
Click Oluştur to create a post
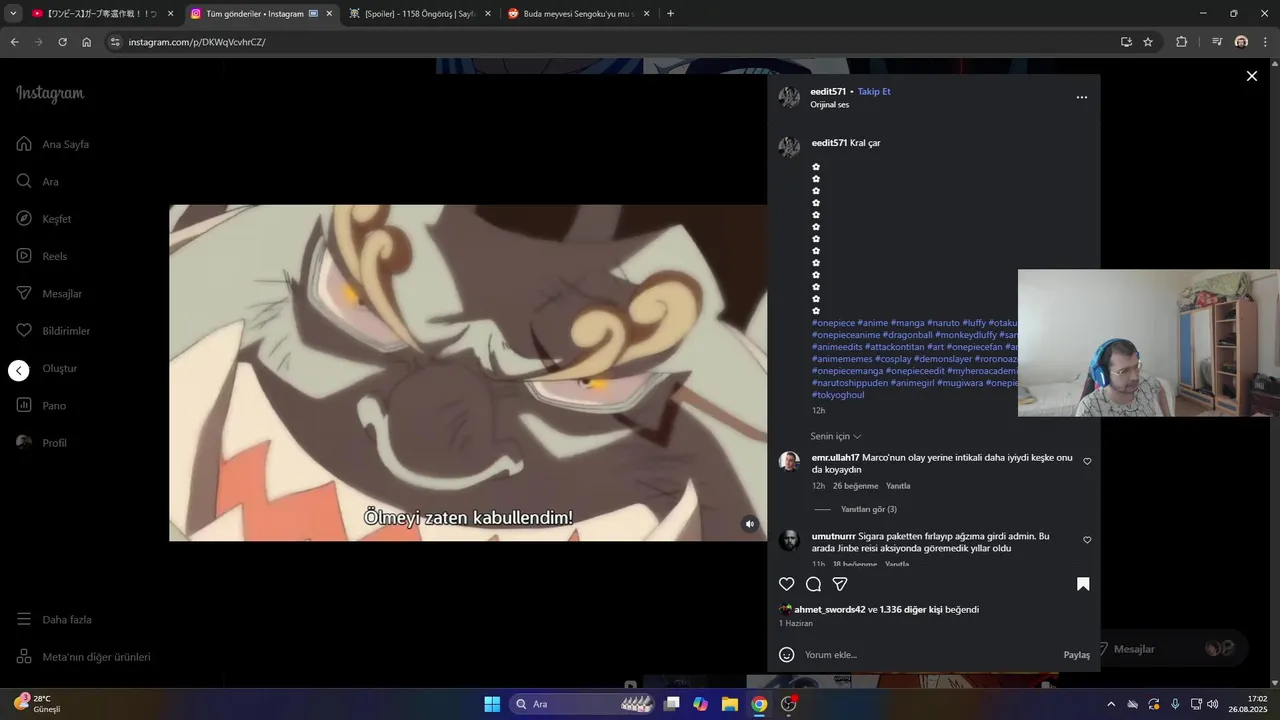59,368
